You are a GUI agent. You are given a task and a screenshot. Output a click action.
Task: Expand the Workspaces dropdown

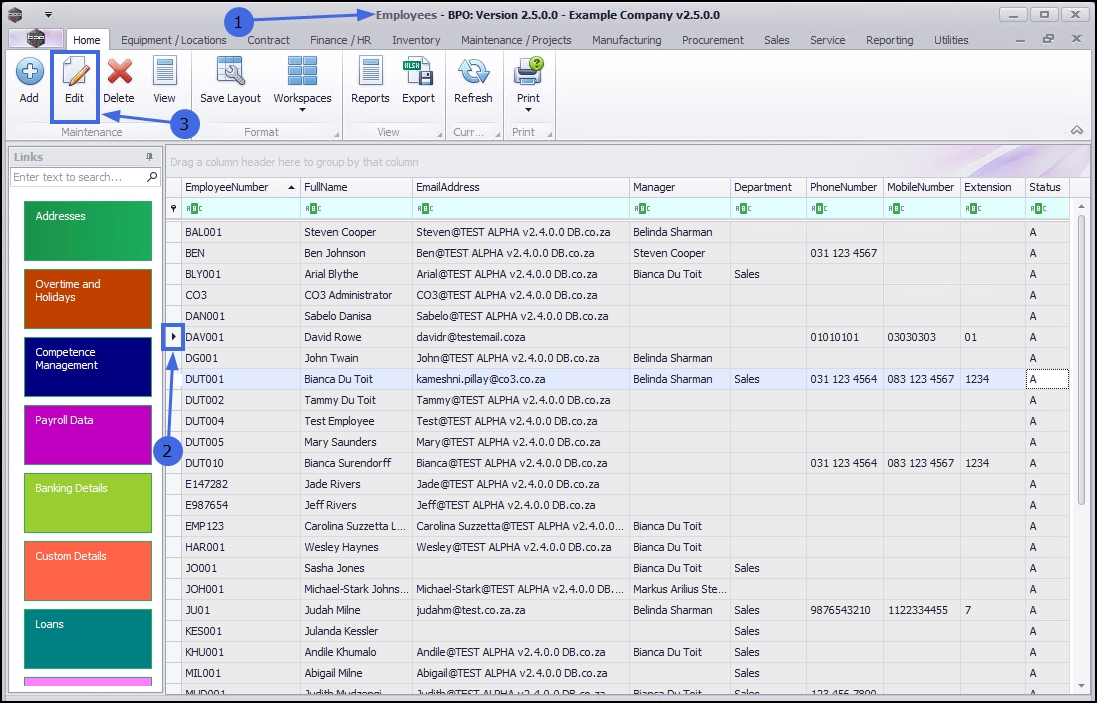click(x=302, y=110)
